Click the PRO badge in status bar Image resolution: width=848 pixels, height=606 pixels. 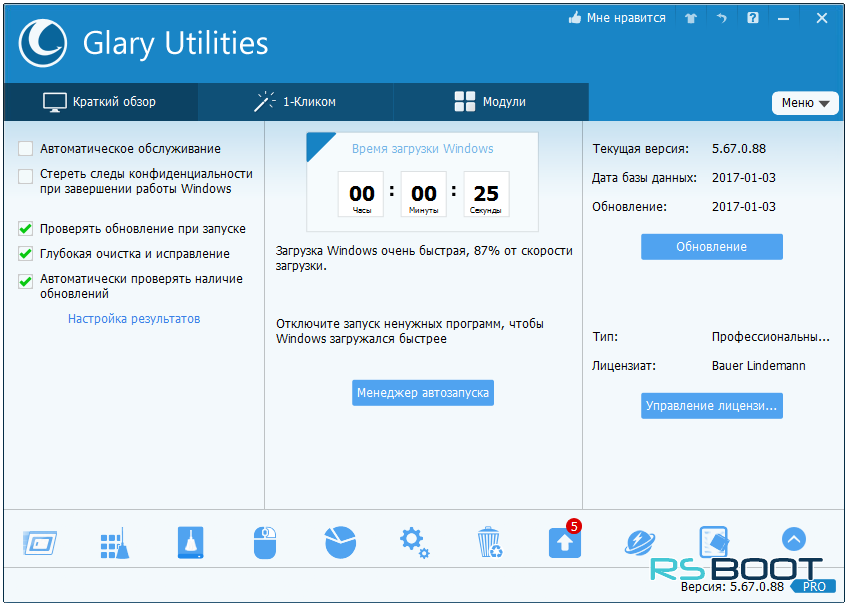tap(814, 587)
